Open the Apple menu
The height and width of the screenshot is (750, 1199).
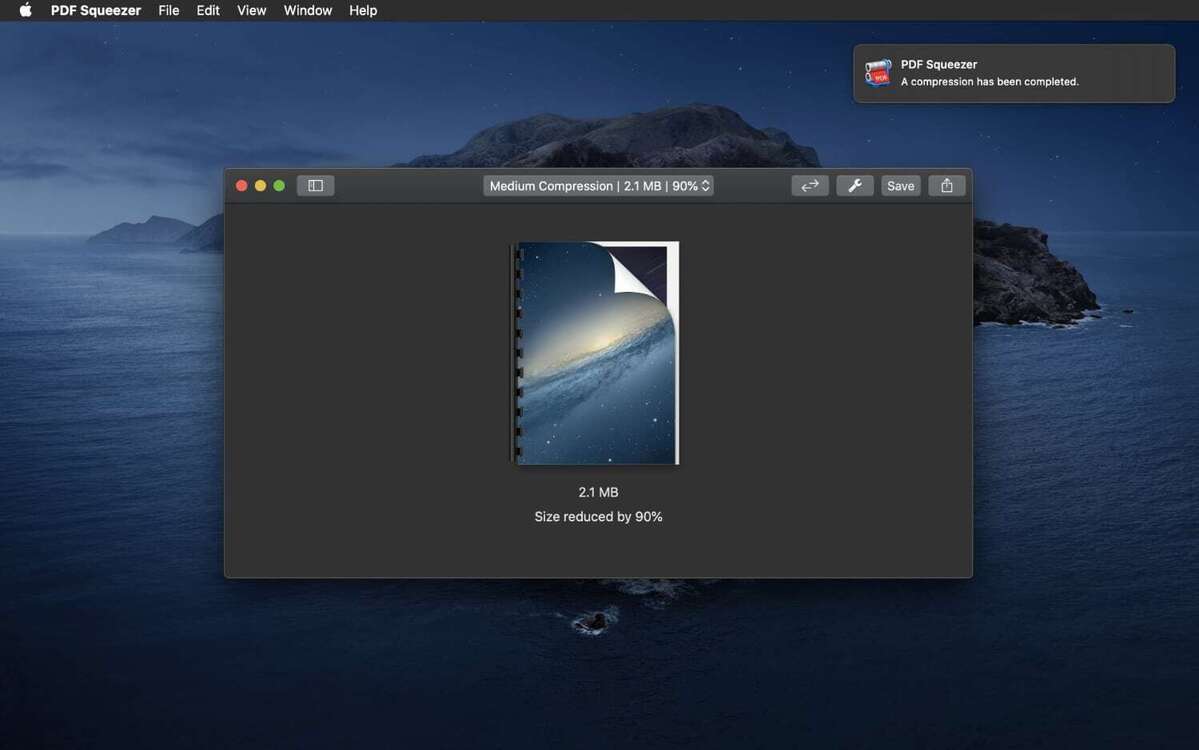(25, 10)
